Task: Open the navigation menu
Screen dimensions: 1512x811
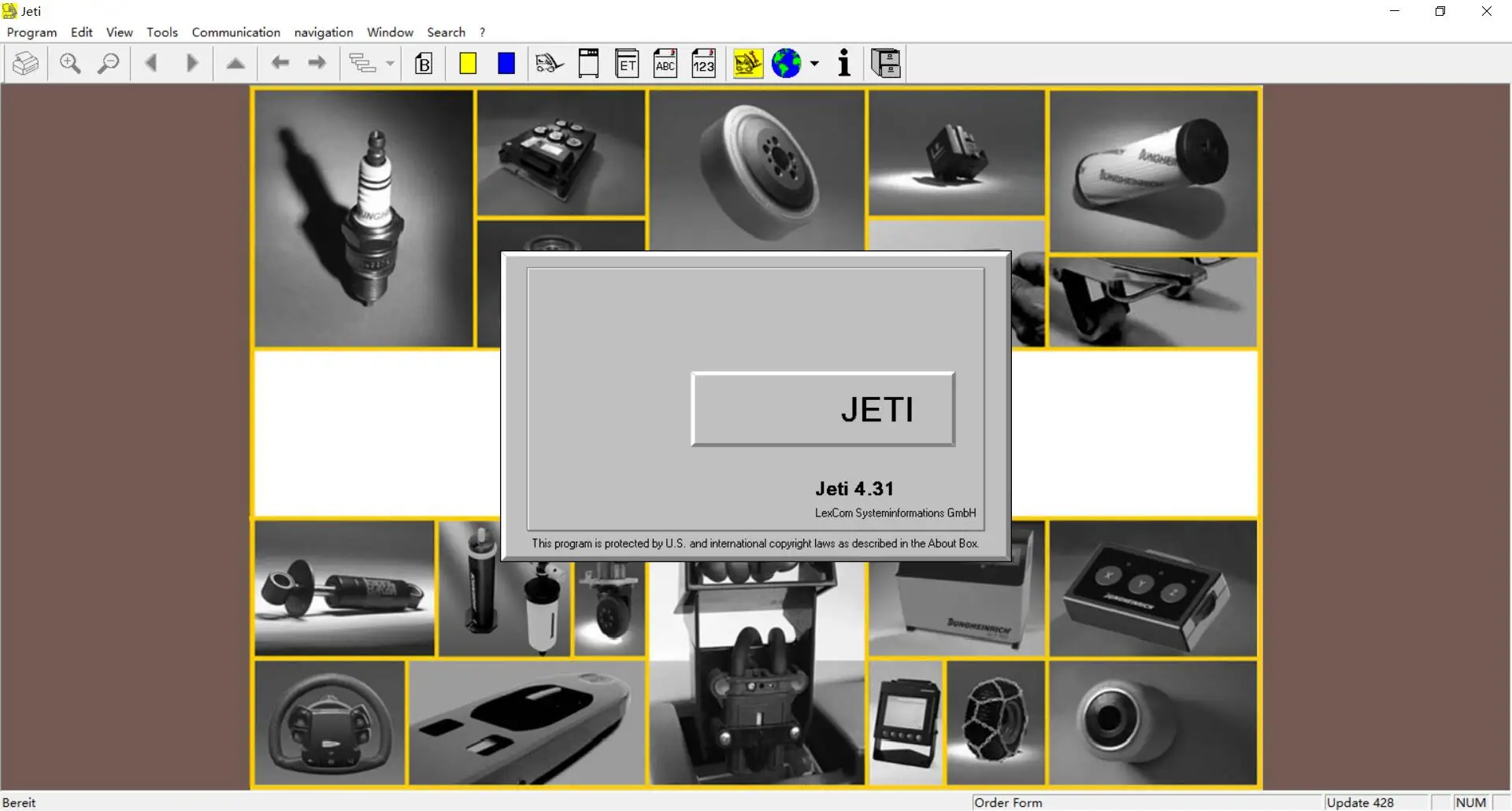Action: click(324, 32)
